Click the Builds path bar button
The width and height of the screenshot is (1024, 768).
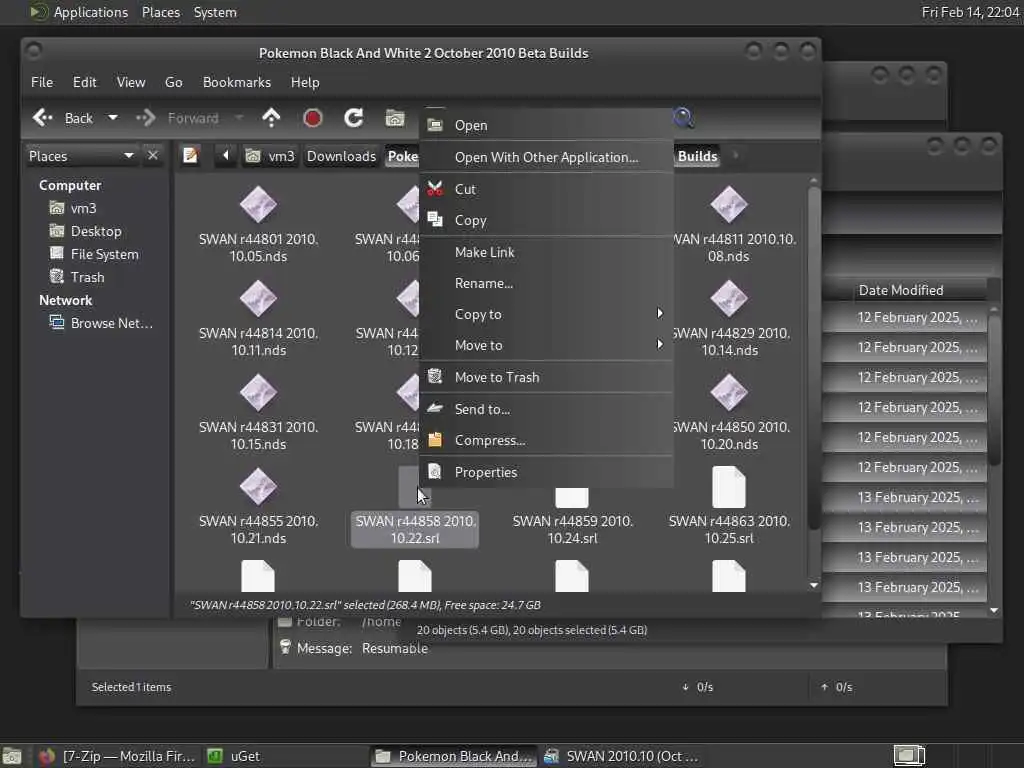point(697,156)
